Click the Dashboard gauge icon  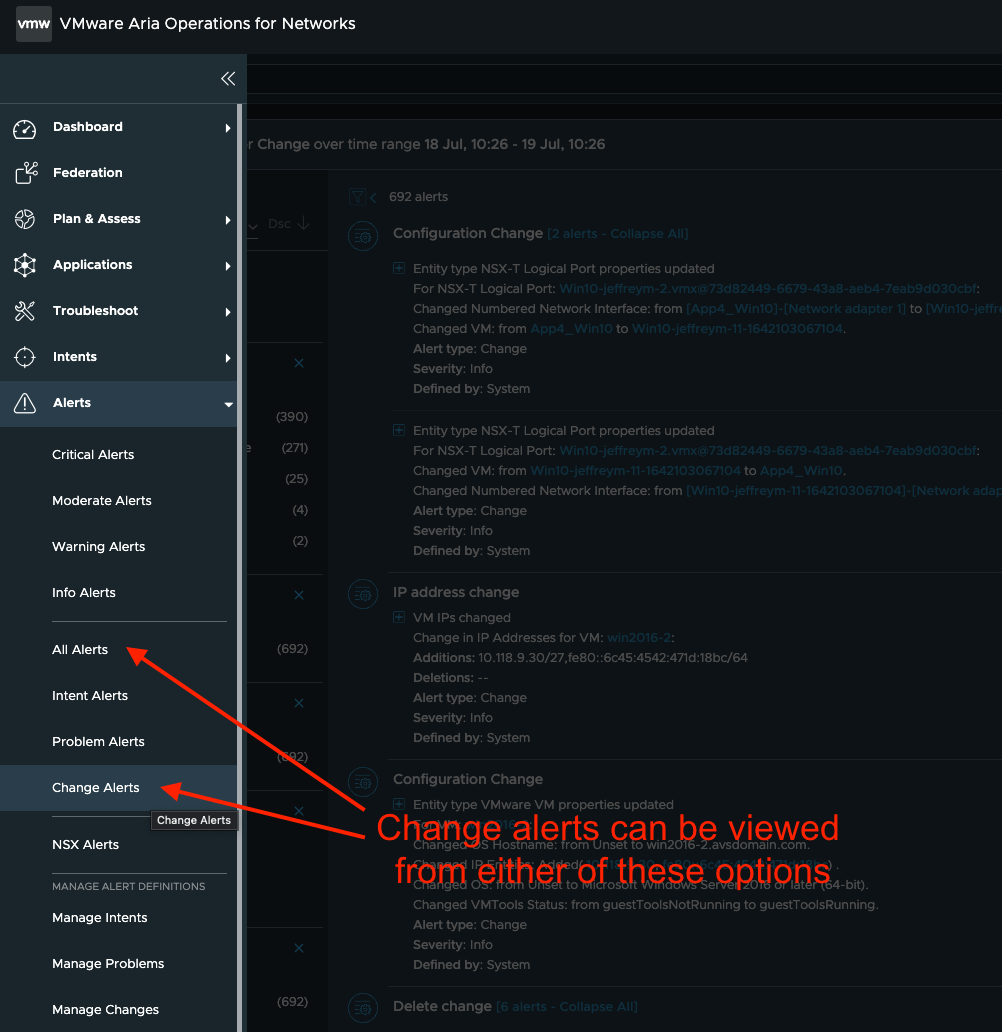[25, 128]
